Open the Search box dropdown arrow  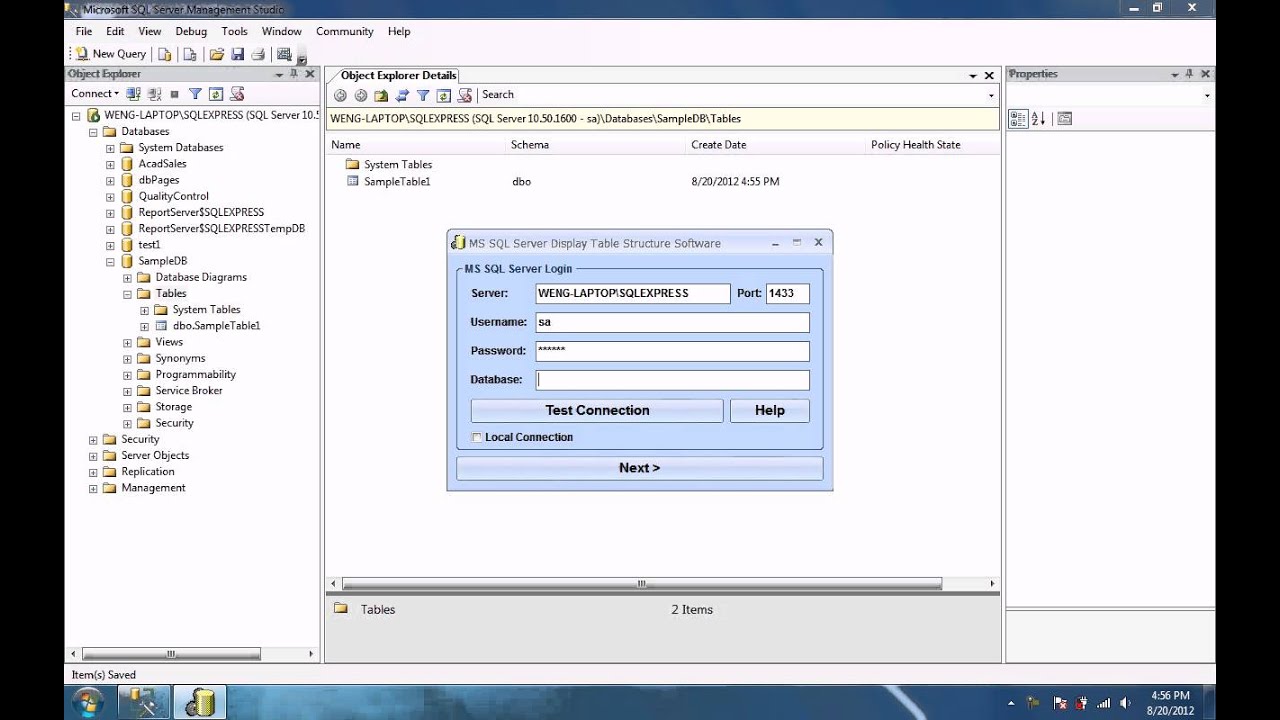pos(991,96)
